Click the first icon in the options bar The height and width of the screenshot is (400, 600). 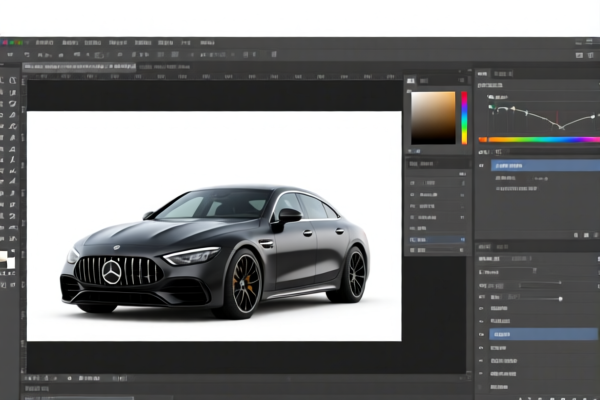pos(10,55)
